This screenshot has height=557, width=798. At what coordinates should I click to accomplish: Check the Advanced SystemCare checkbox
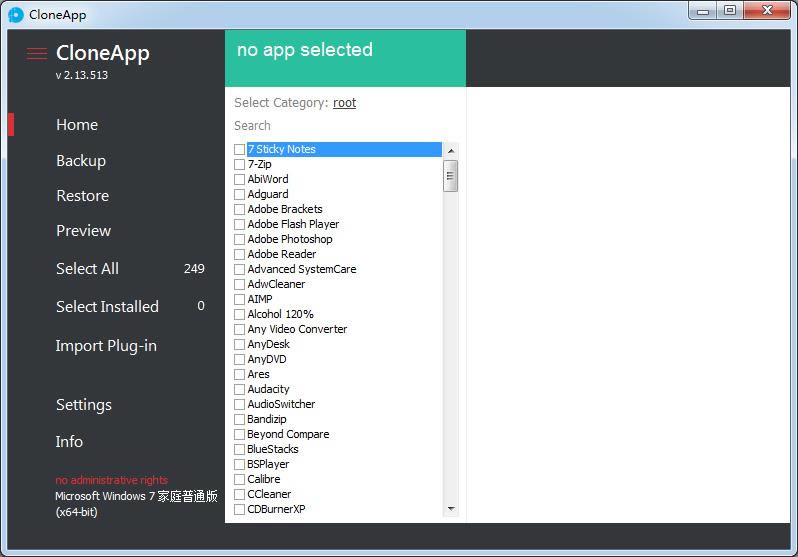(x=239, y=269)
